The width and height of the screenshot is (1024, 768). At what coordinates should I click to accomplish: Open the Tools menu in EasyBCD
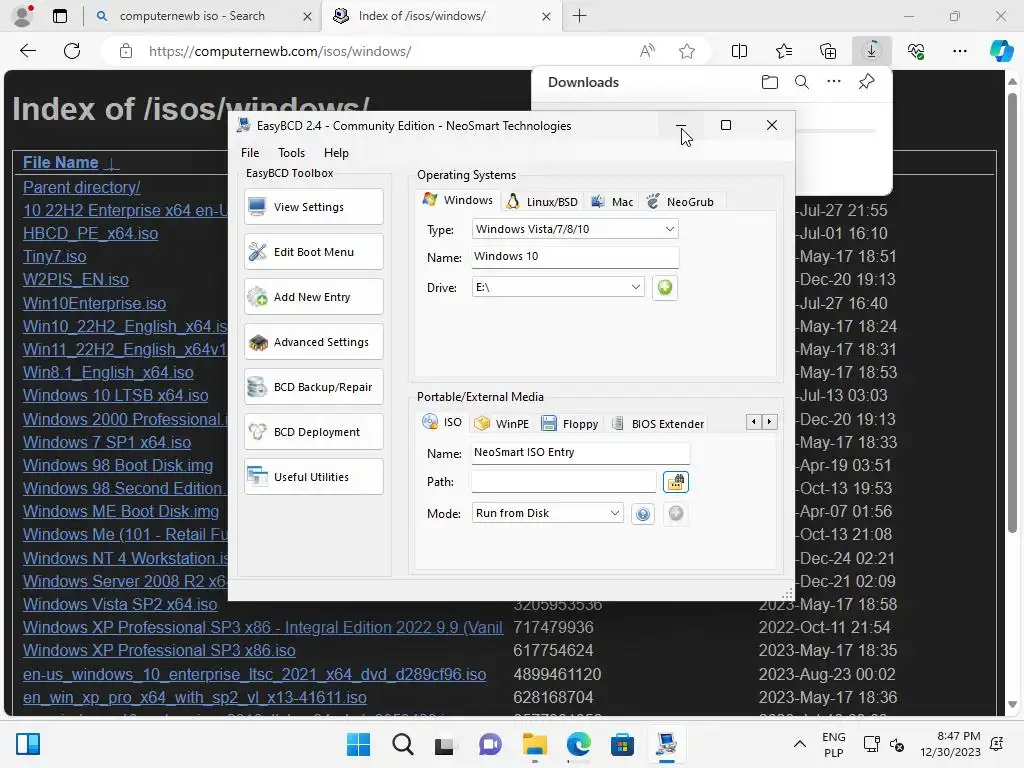(291, 153)
